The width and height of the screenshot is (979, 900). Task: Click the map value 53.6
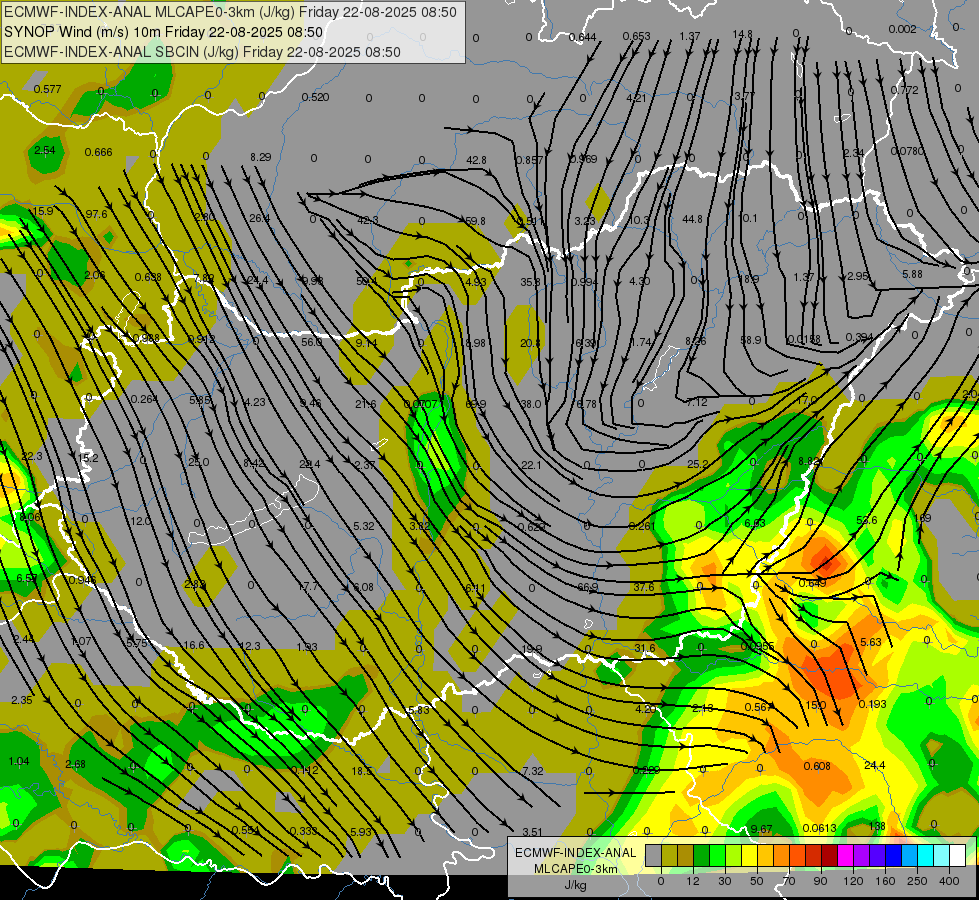click(x=867, y=520)
